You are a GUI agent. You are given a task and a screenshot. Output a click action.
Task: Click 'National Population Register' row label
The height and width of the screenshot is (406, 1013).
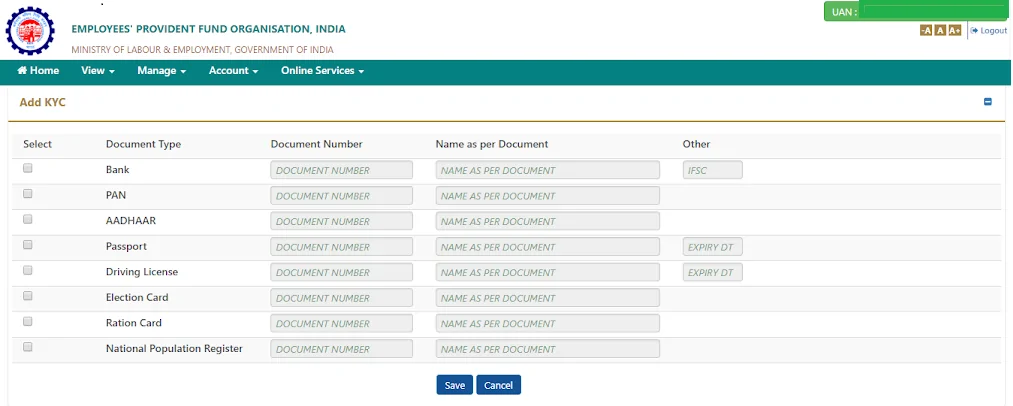[174, 348]
